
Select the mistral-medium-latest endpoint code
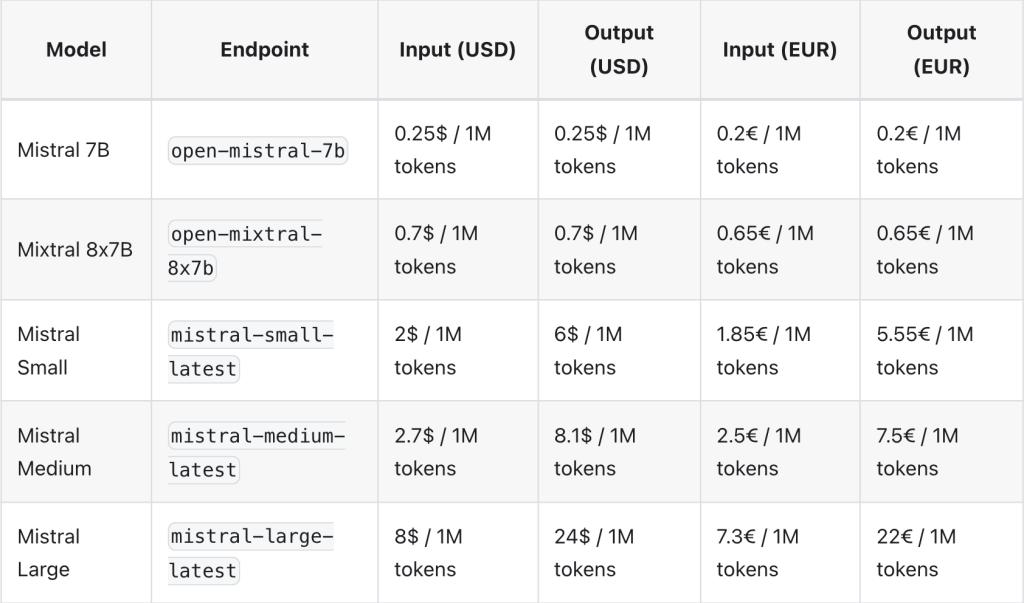257,452
